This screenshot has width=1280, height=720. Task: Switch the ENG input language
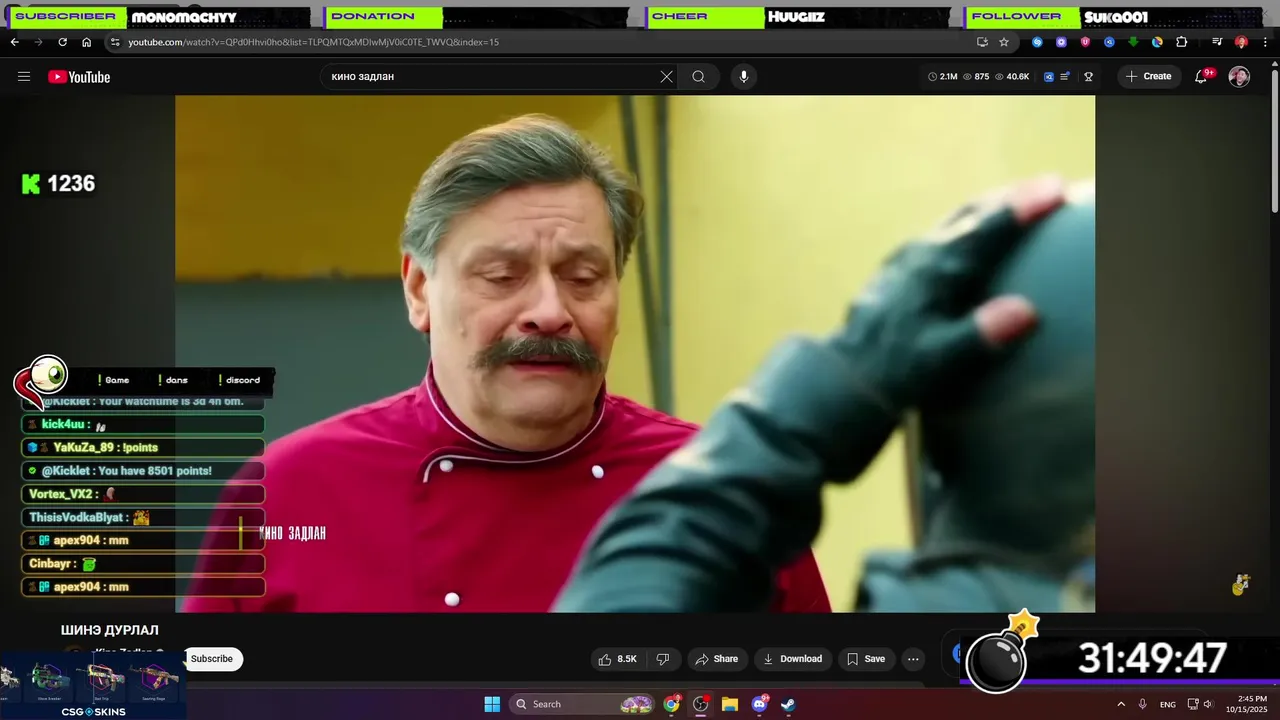point(1167,704)
